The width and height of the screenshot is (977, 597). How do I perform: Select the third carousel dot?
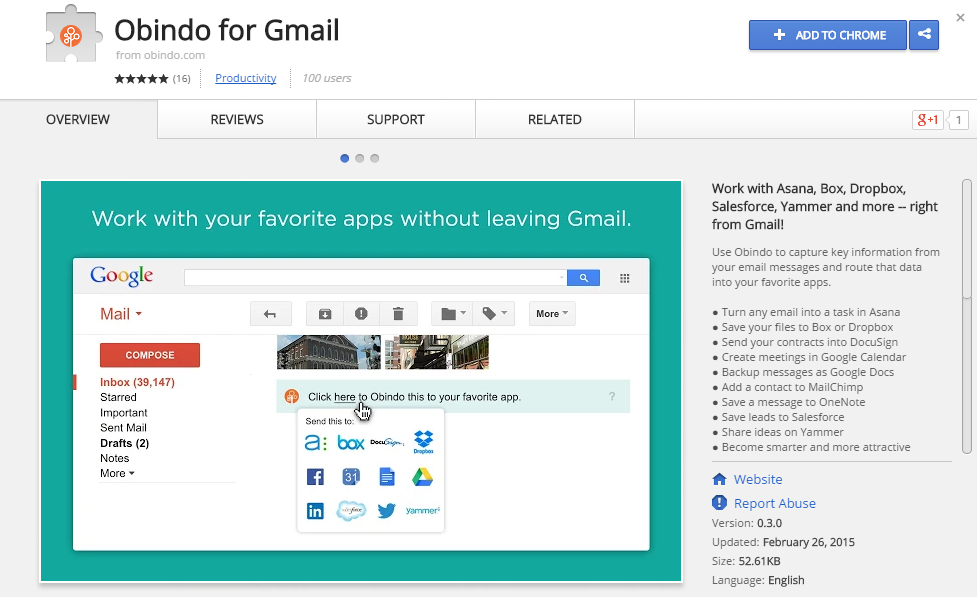coord(374,158)
